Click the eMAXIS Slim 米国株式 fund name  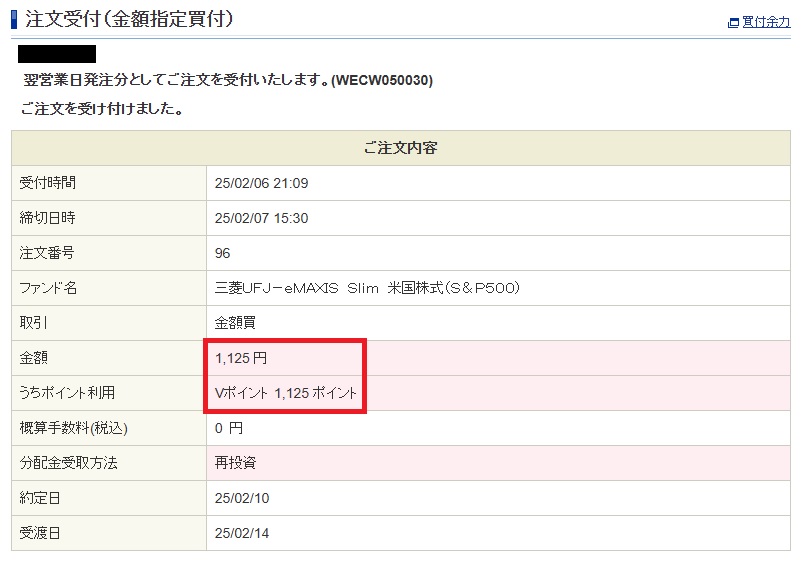click(x=367, y=288)
